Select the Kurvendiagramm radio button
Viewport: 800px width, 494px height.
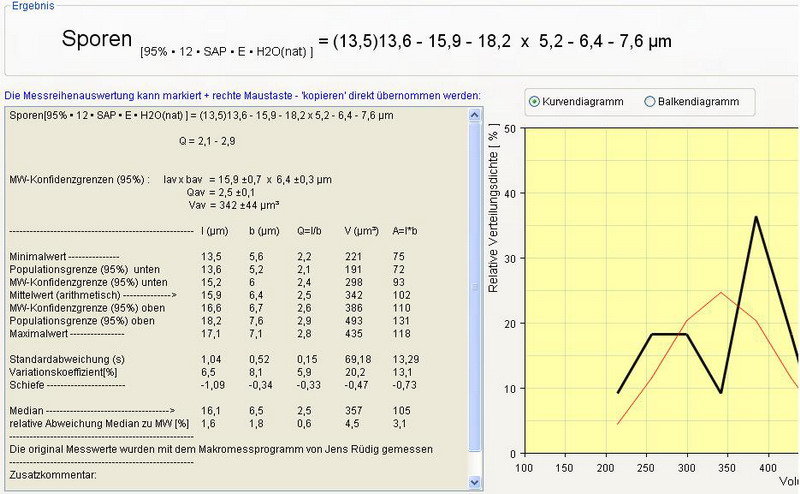point(534,102)
